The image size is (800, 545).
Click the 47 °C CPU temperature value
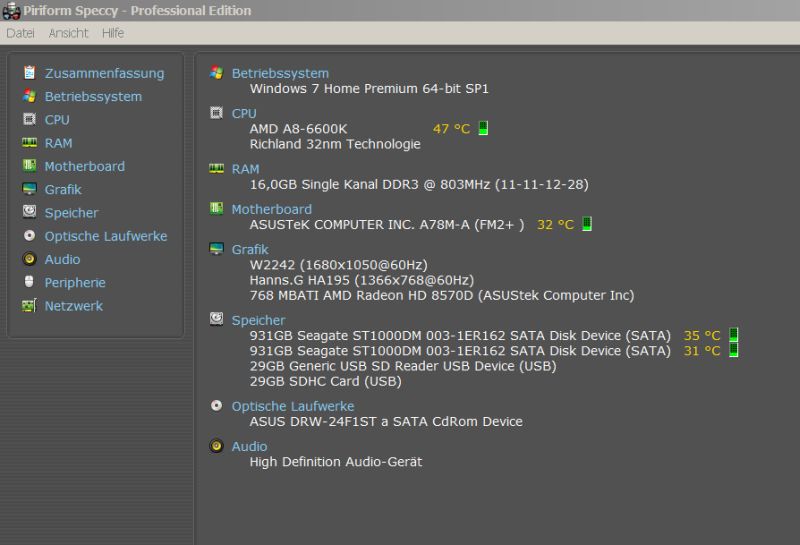[x=452, y=129]
